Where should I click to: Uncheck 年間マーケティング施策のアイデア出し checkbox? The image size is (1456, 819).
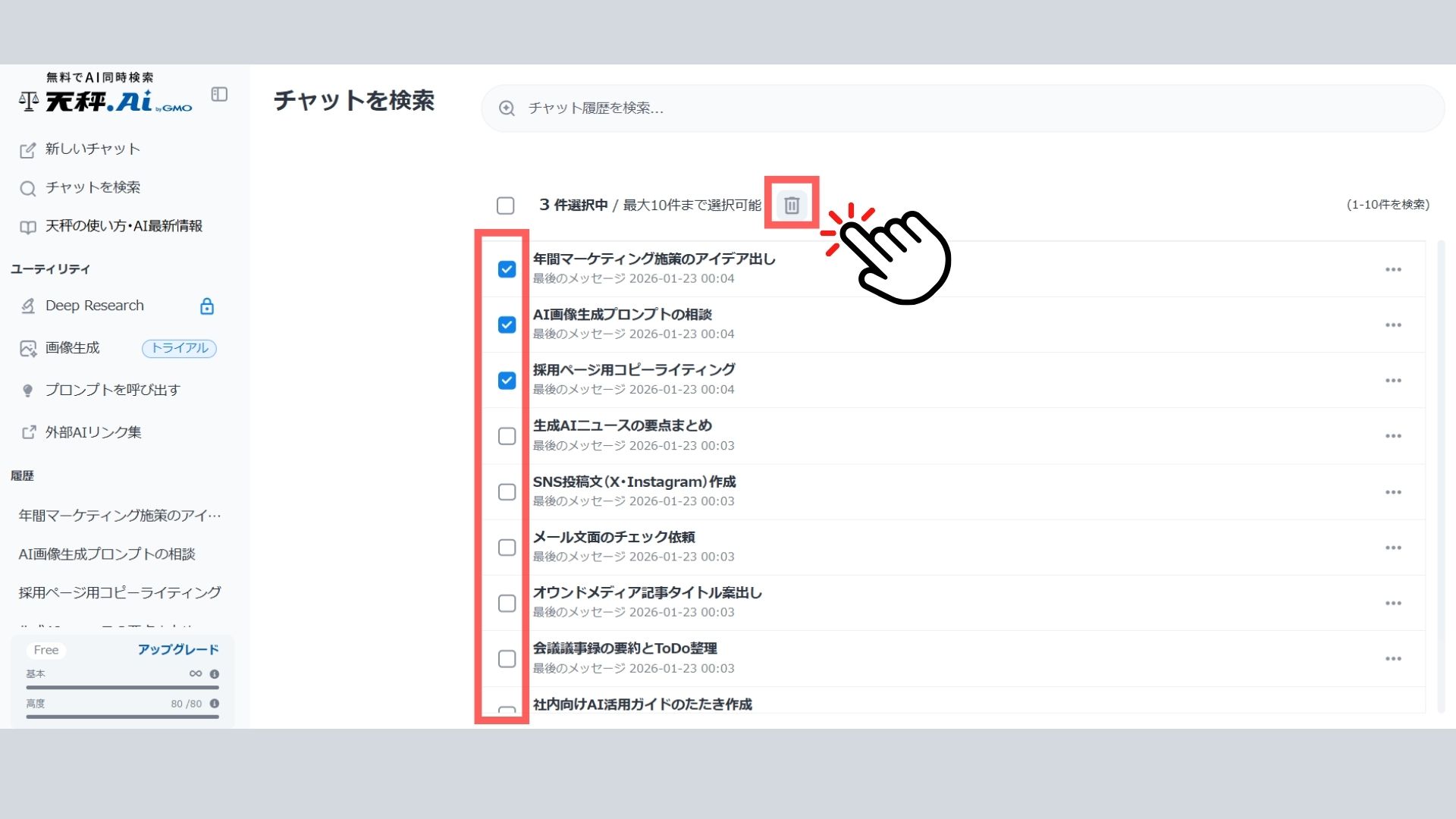507,269
